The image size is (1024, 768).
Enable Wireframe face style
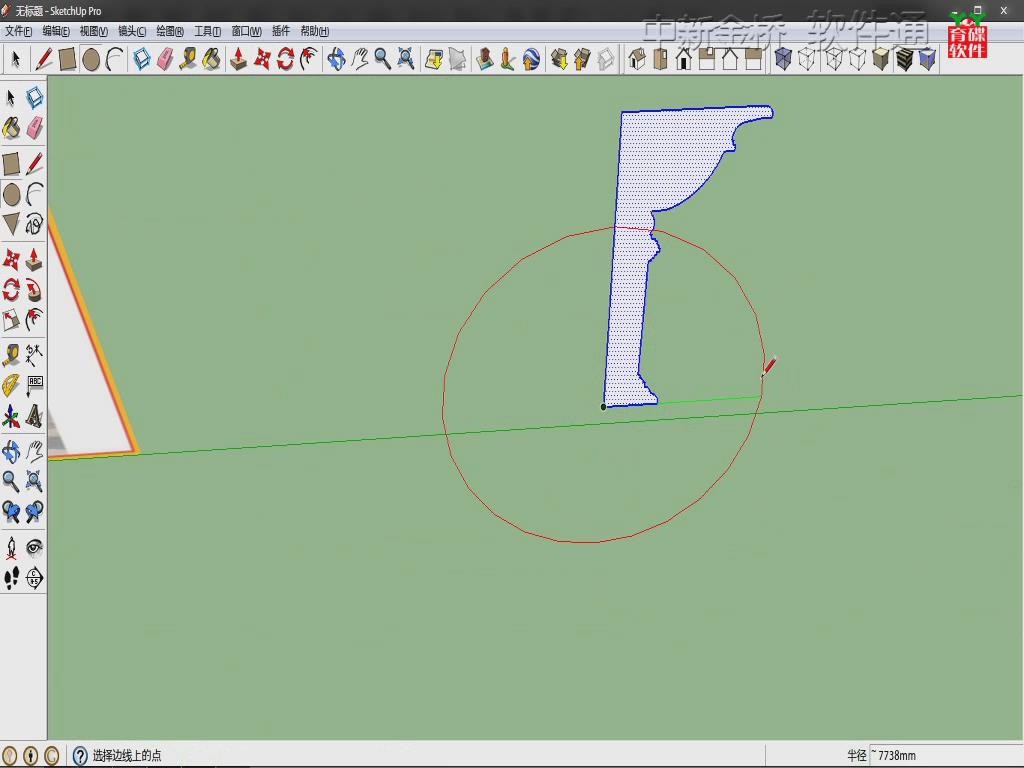[x=834, y=59]
